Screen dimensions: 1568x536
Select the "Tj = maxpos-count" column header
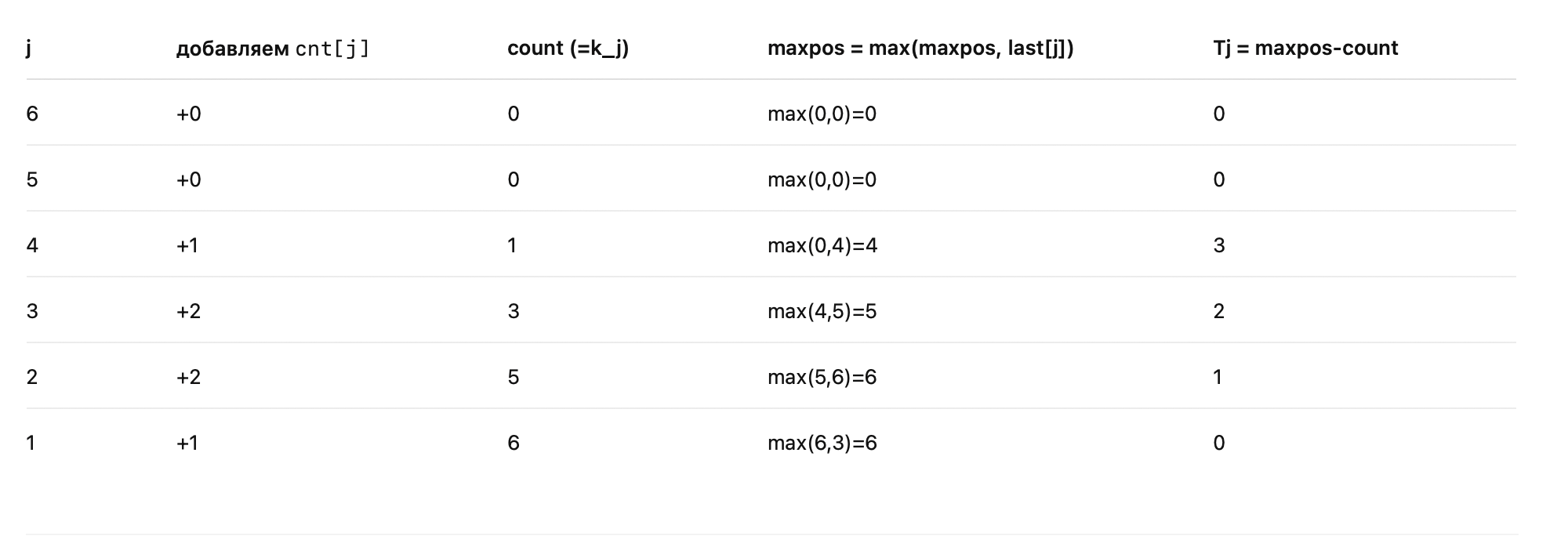[x=1305, y=49]
